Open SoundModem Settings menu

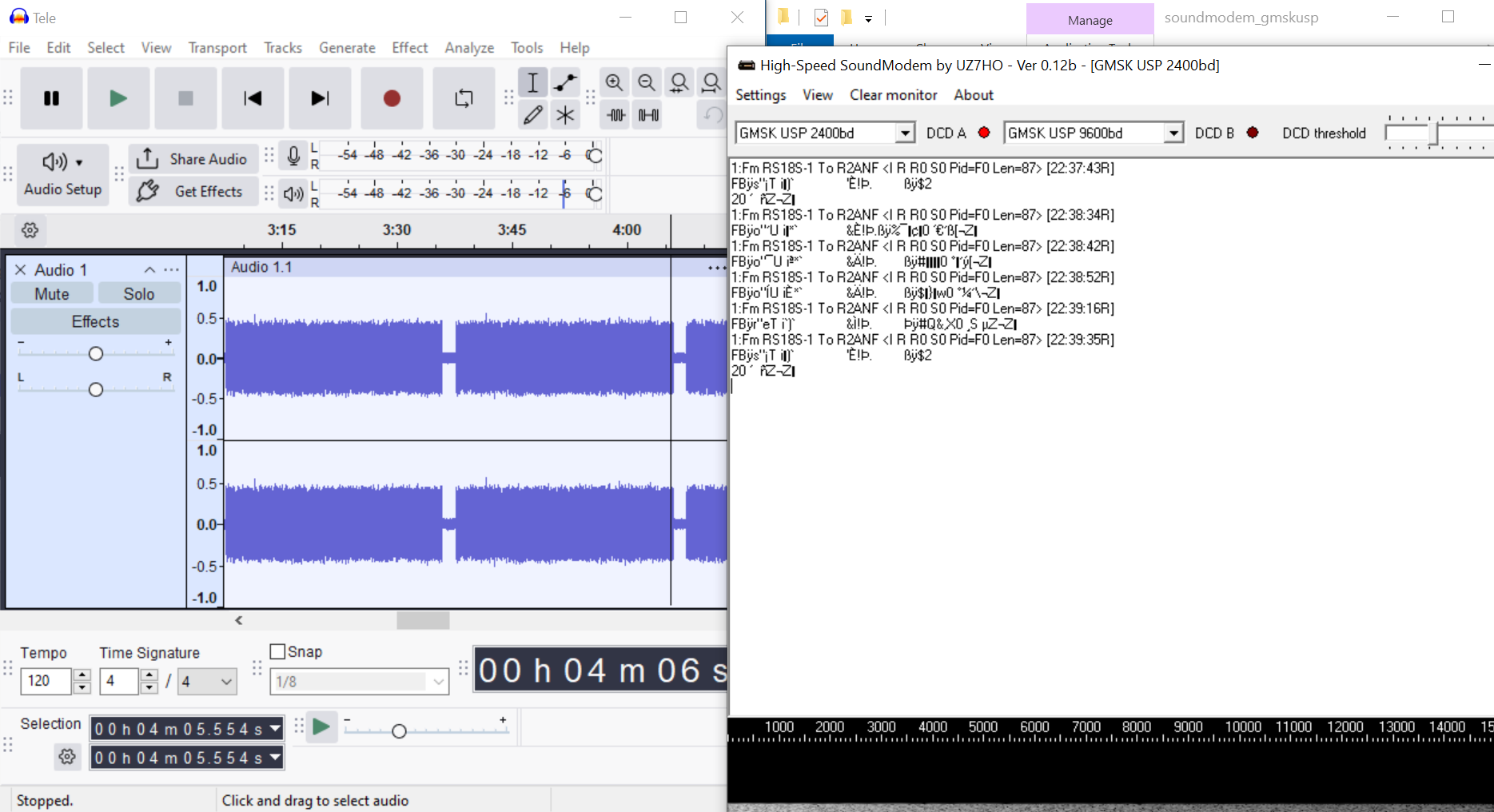pyautogui.click(x=760, y=95)
